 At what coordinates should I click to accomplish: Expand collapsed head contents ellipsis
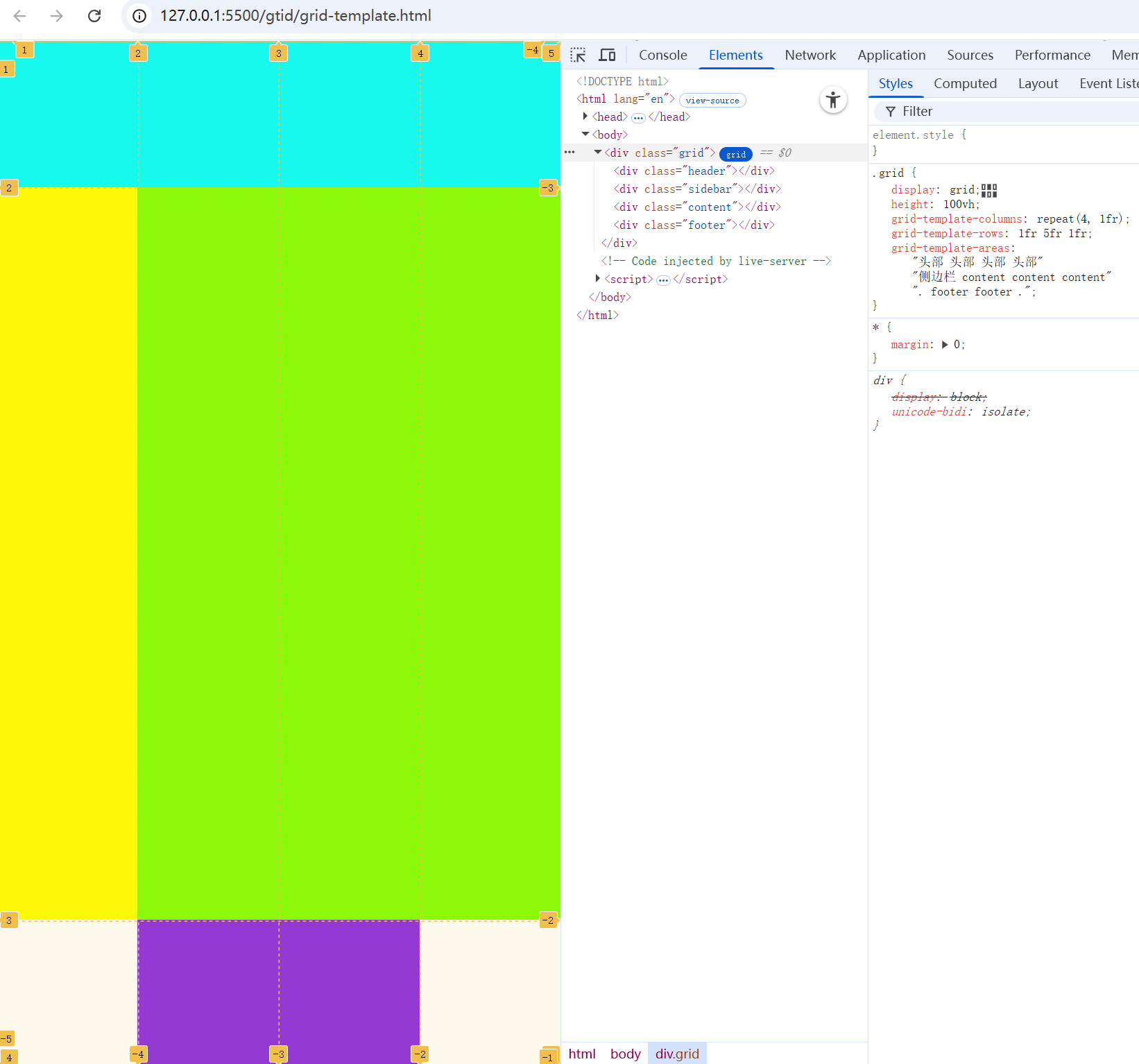point(638,118)
